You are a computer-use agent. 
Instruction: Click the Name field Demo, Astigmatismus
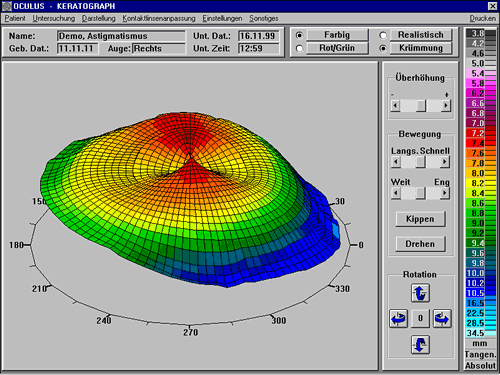121,36
